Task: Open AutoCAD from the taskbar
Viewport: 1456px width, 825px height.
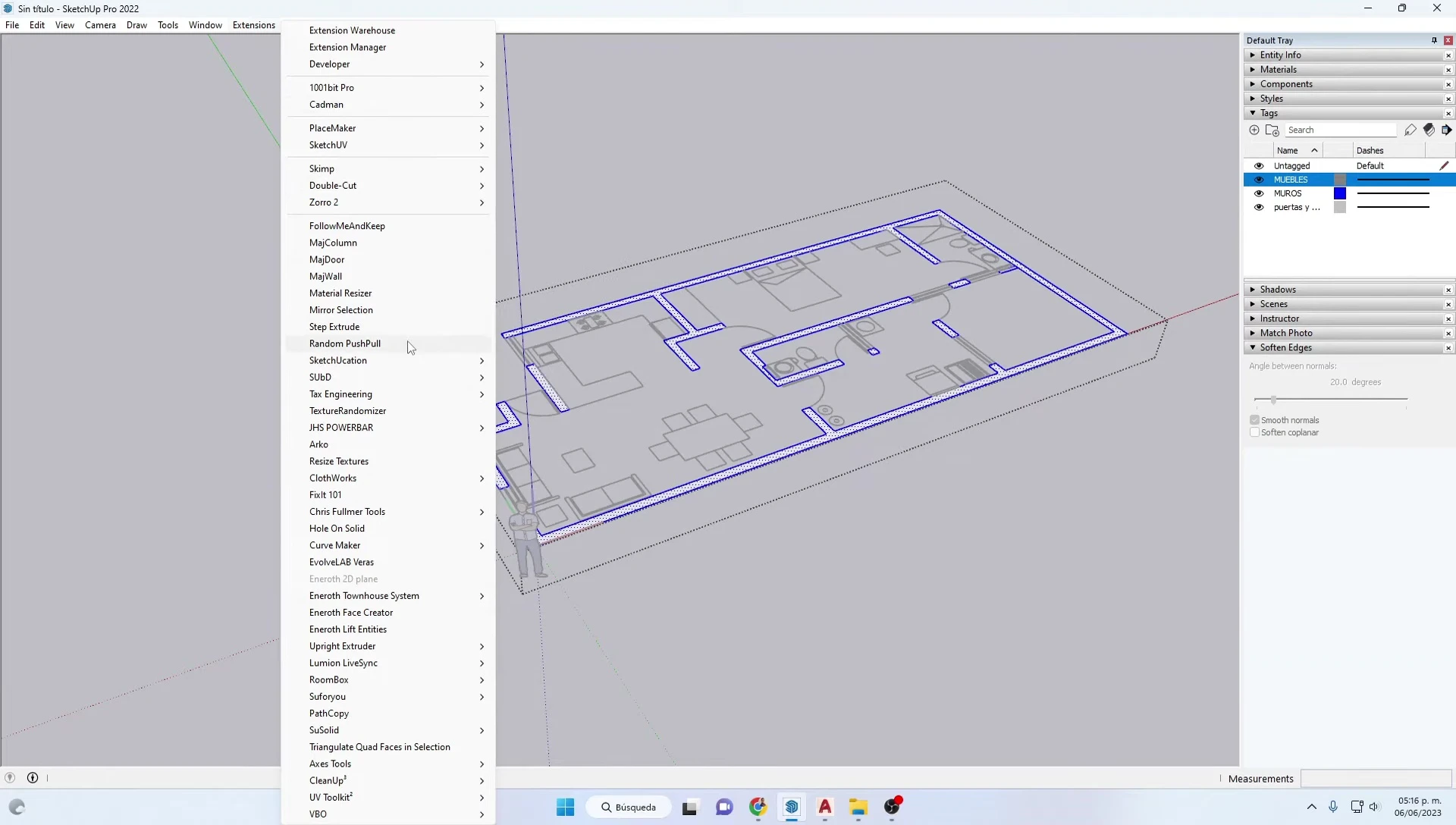Action: coord(825,808)
